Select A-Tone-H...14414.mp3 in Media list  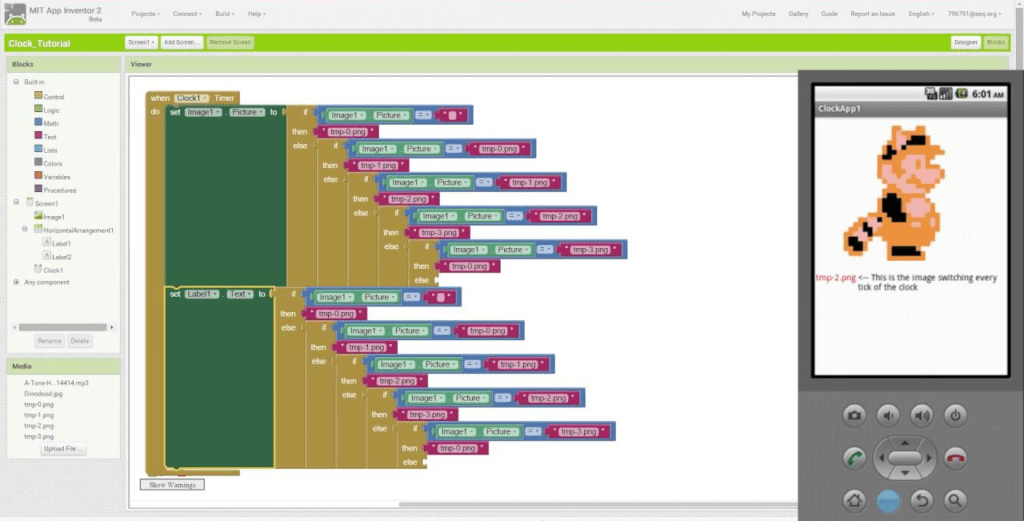click(x=56, y=383)
